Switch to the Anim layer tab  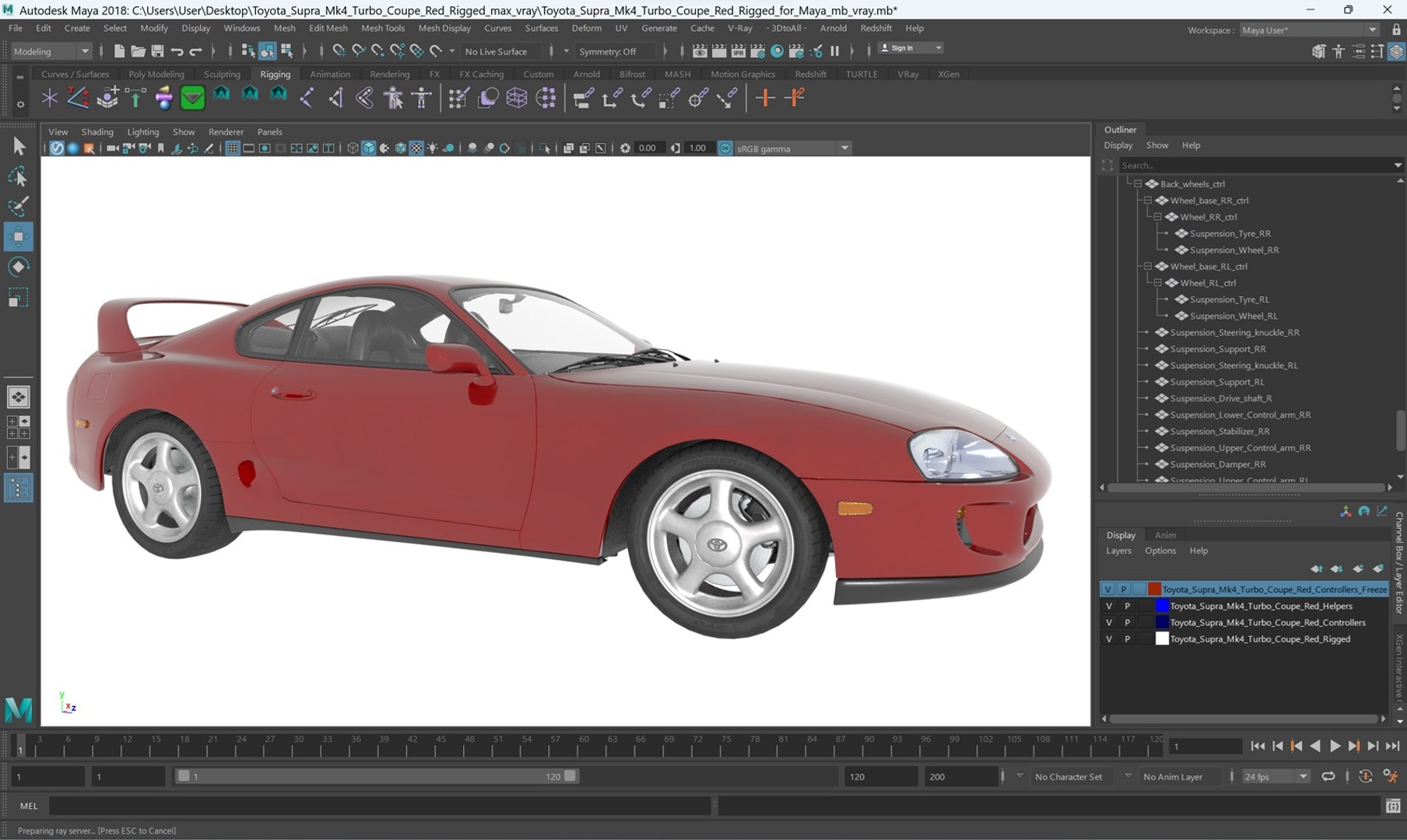point(1165,535)
